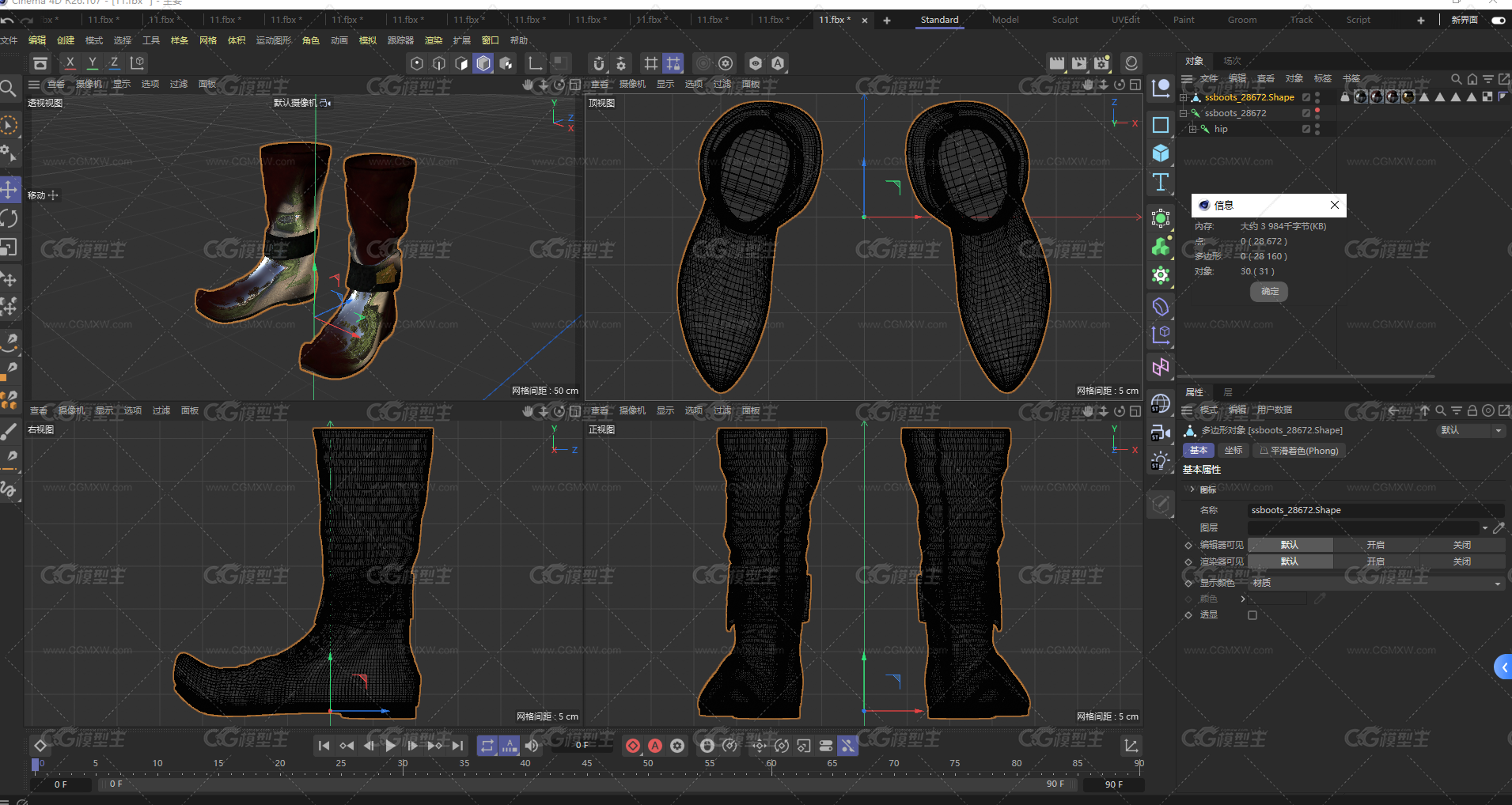Set 渲染器可见 to 关闭
The image size is (1512, 805).
[1462, 561]
